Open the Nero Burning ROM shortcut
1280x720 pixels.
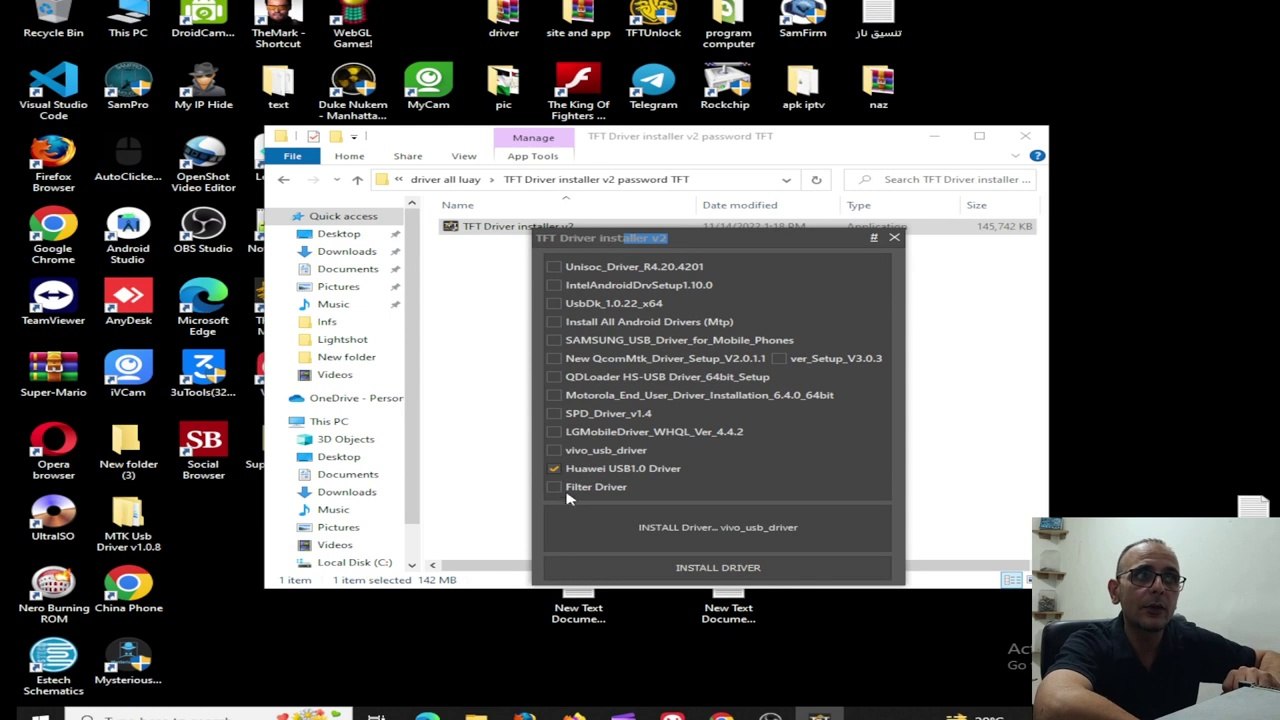click(x=53, y=596)
